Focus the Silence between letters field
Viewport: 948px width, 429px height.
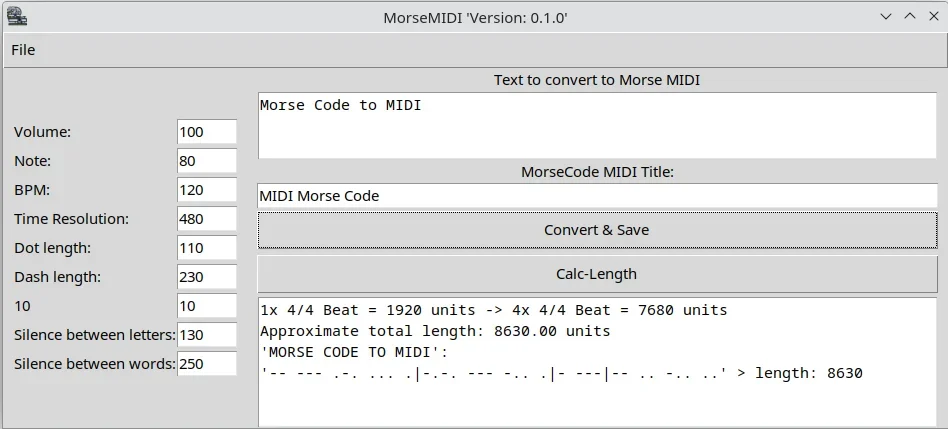click(206, 335)
